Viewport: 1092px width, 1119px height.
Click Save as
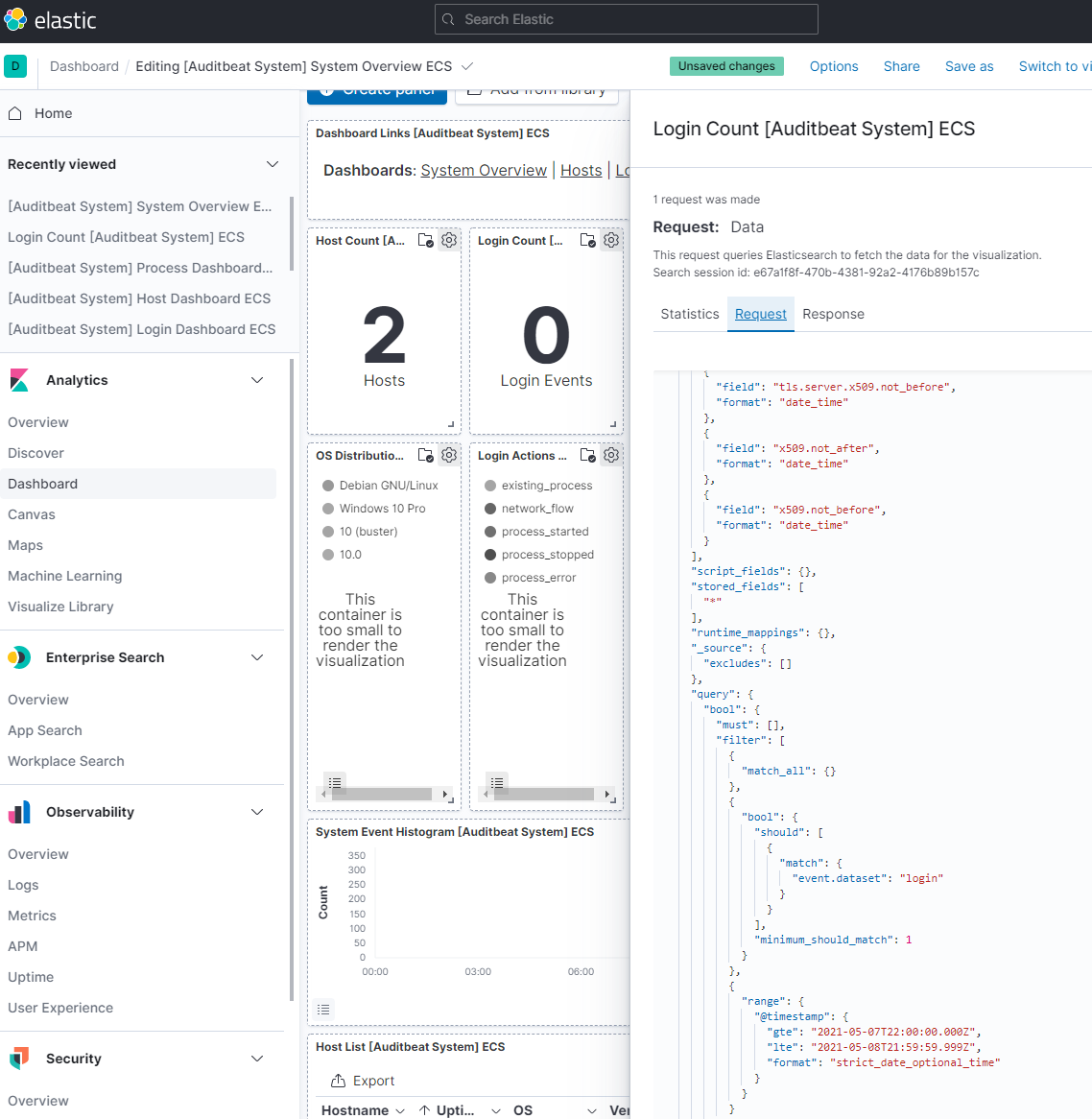pos(969,66)
